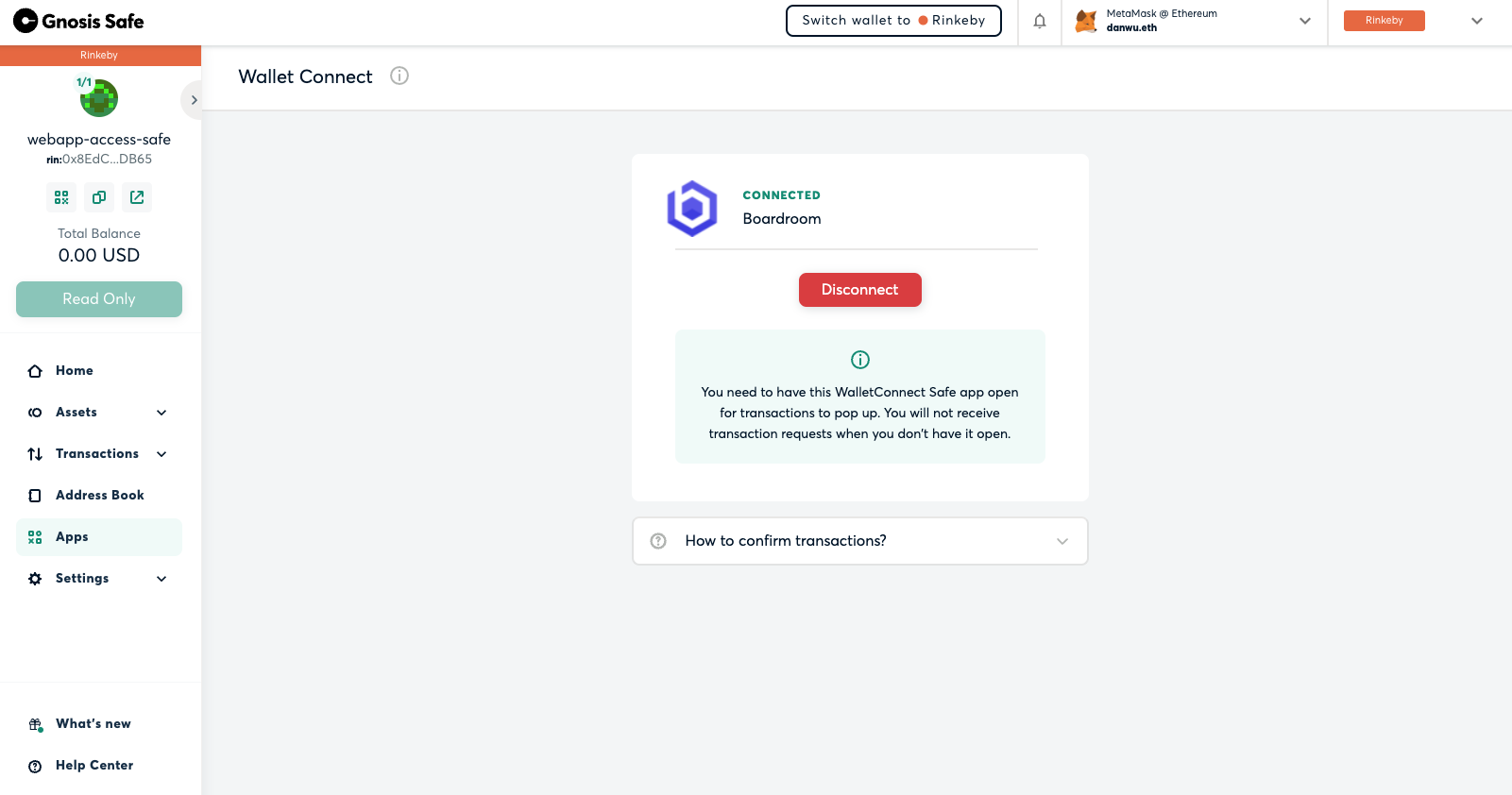The width and height of the screenshot is (1512, 795).
Task: Open the Assets menu item
Action: (x=99, y=413)
